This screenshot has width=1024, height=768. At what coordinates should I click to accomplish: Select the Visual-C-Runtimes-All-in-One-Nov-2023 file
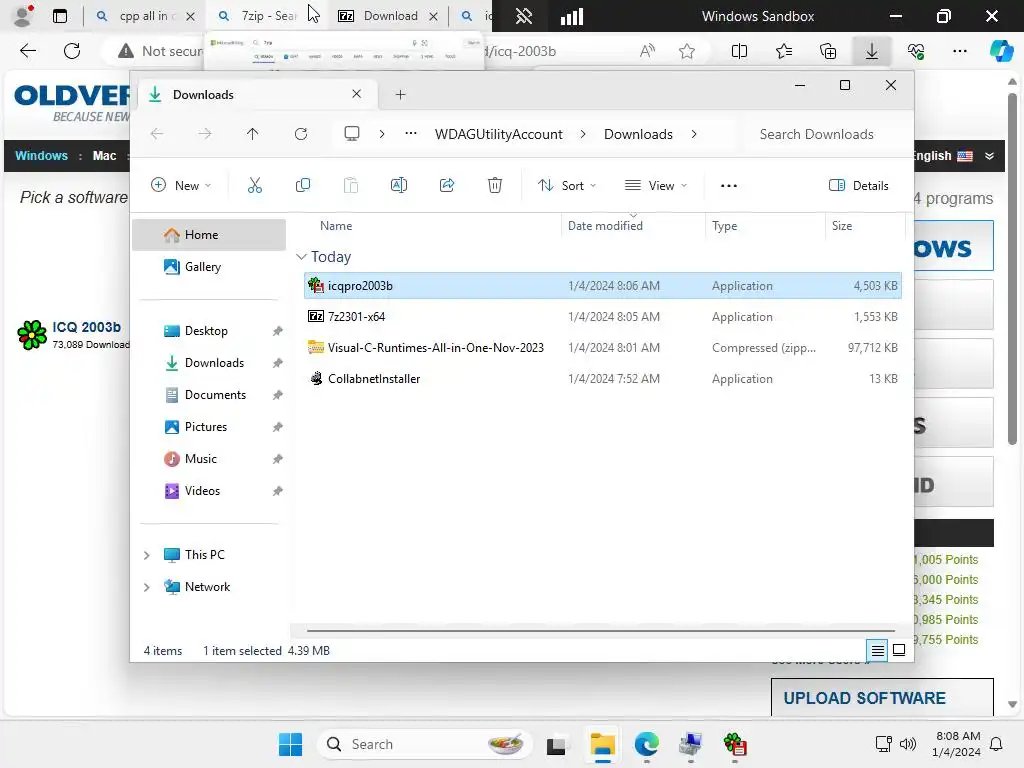pyautogui.click(x=602, y=348)
